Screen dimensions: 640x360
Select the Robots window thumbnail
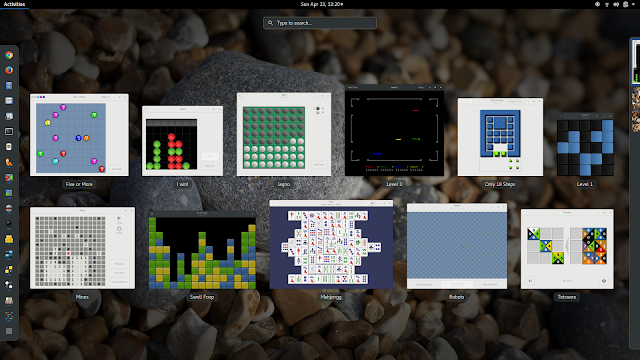tap(457, 246)
